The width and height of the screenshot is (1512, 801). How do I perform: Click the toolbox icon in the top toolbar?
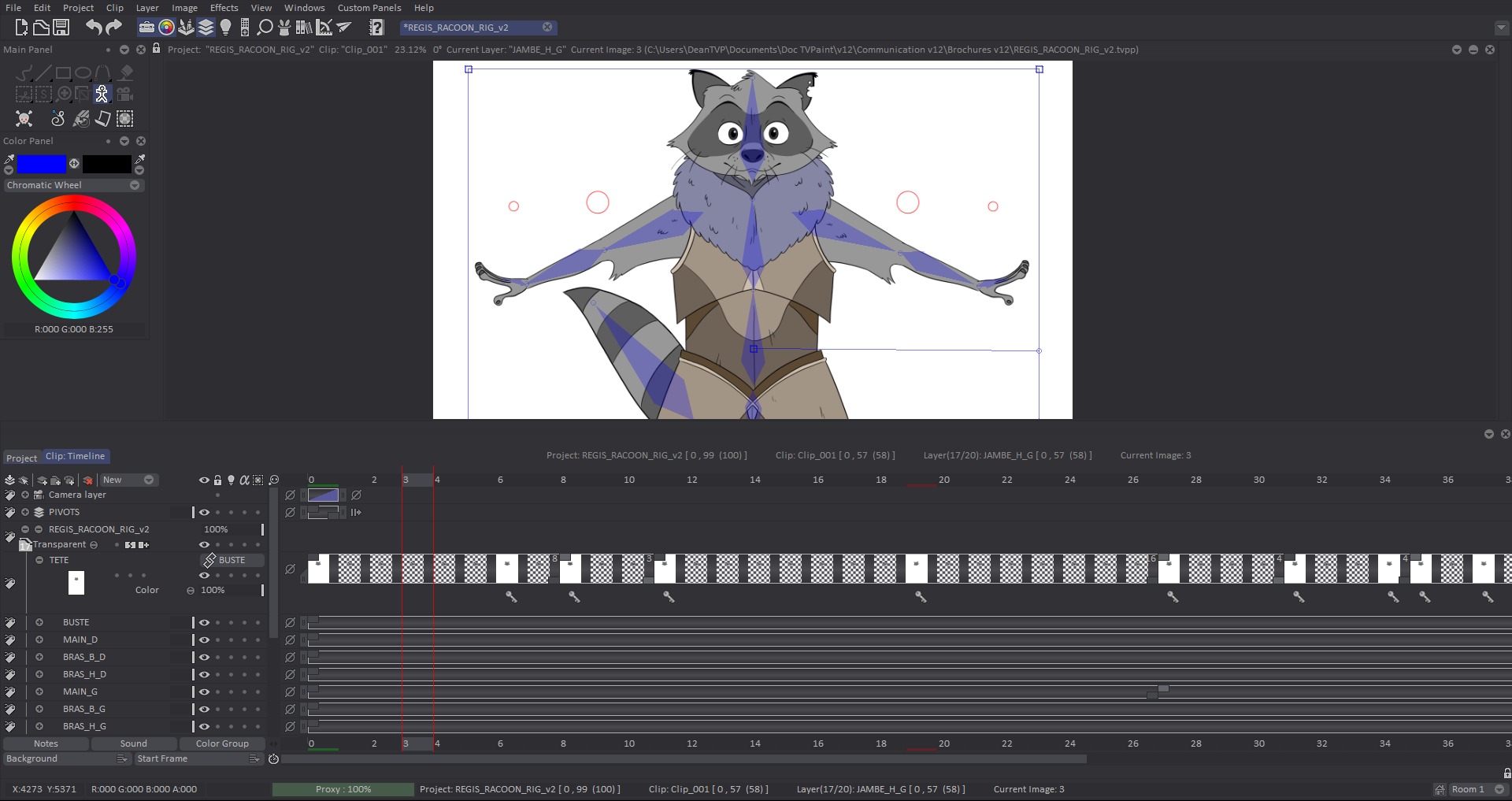[146, 26]
